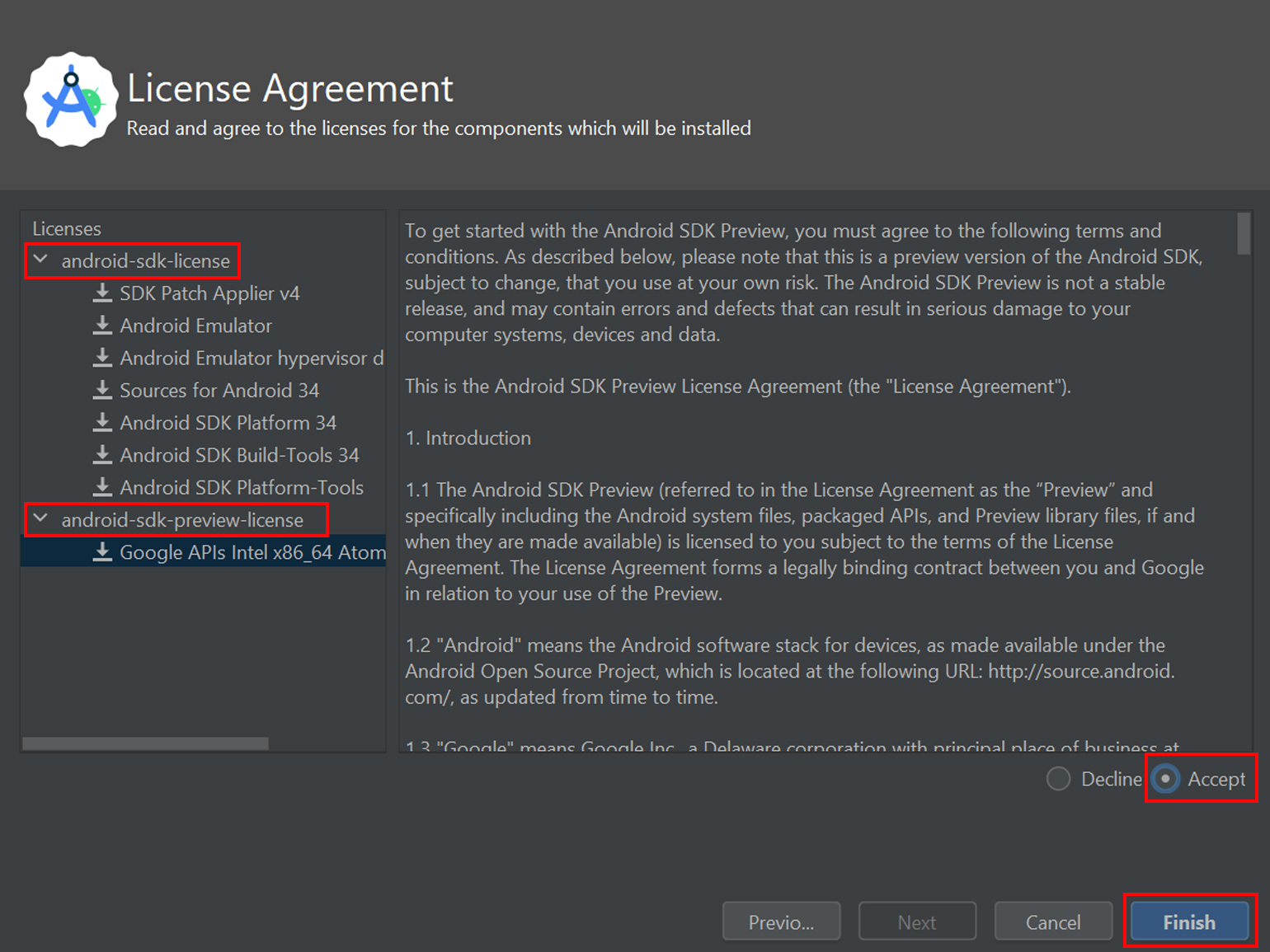Click download icon beside Android SDK Platform-Tools
The height and width of the screenshot is (952, 1270).
102,487
